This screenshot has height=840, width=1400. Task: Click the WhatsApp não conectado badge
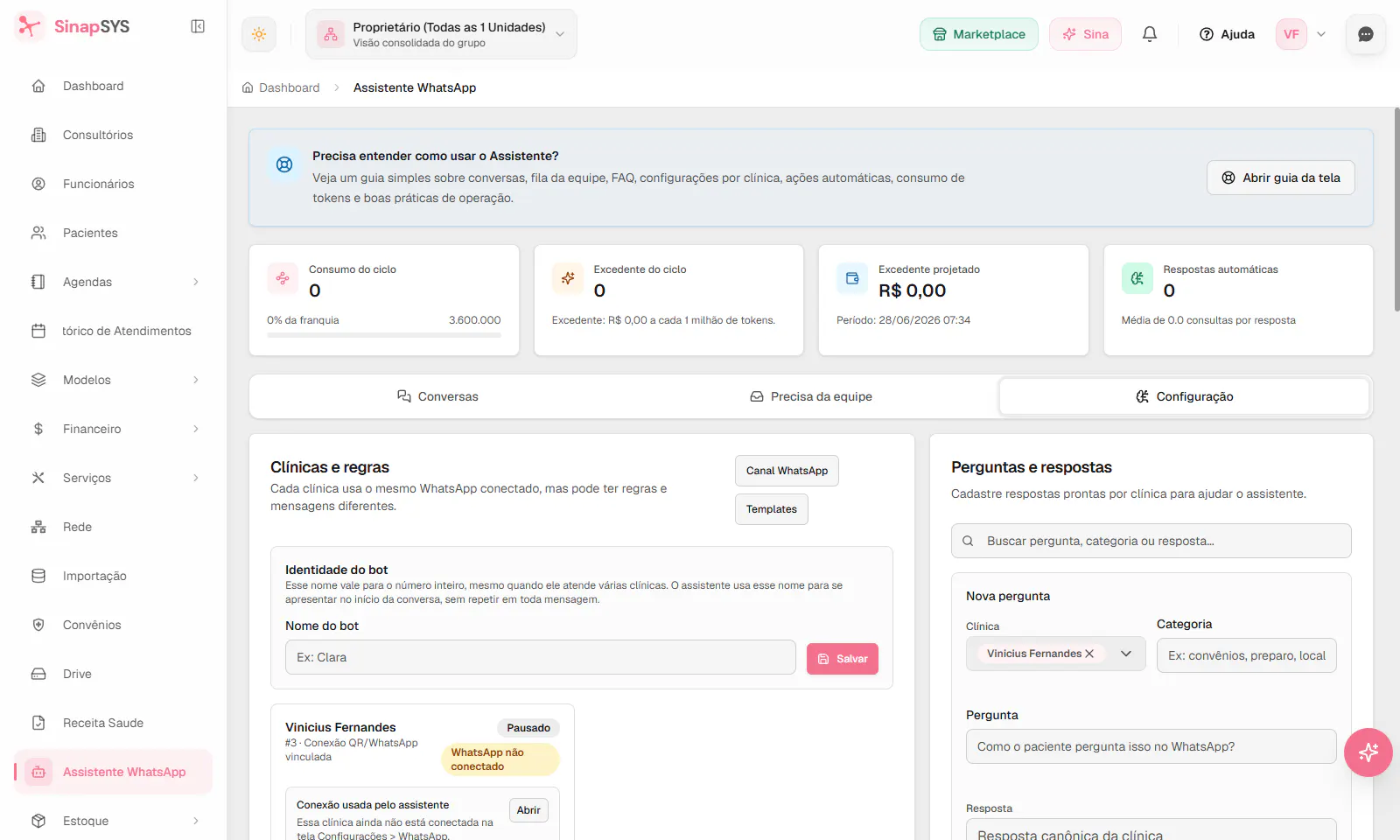(x=500, y=759)
